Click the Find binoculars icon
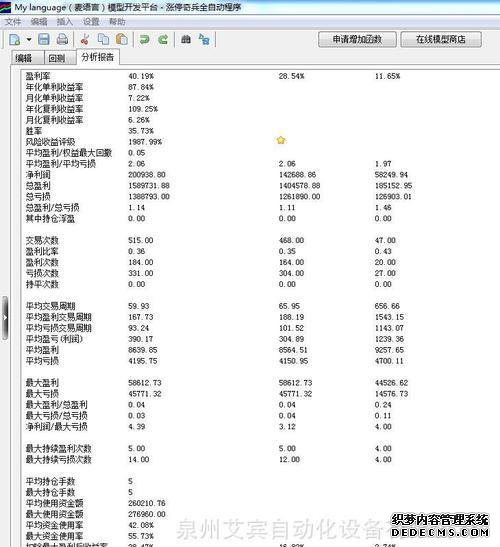The image size is (500, 547). 186,39
